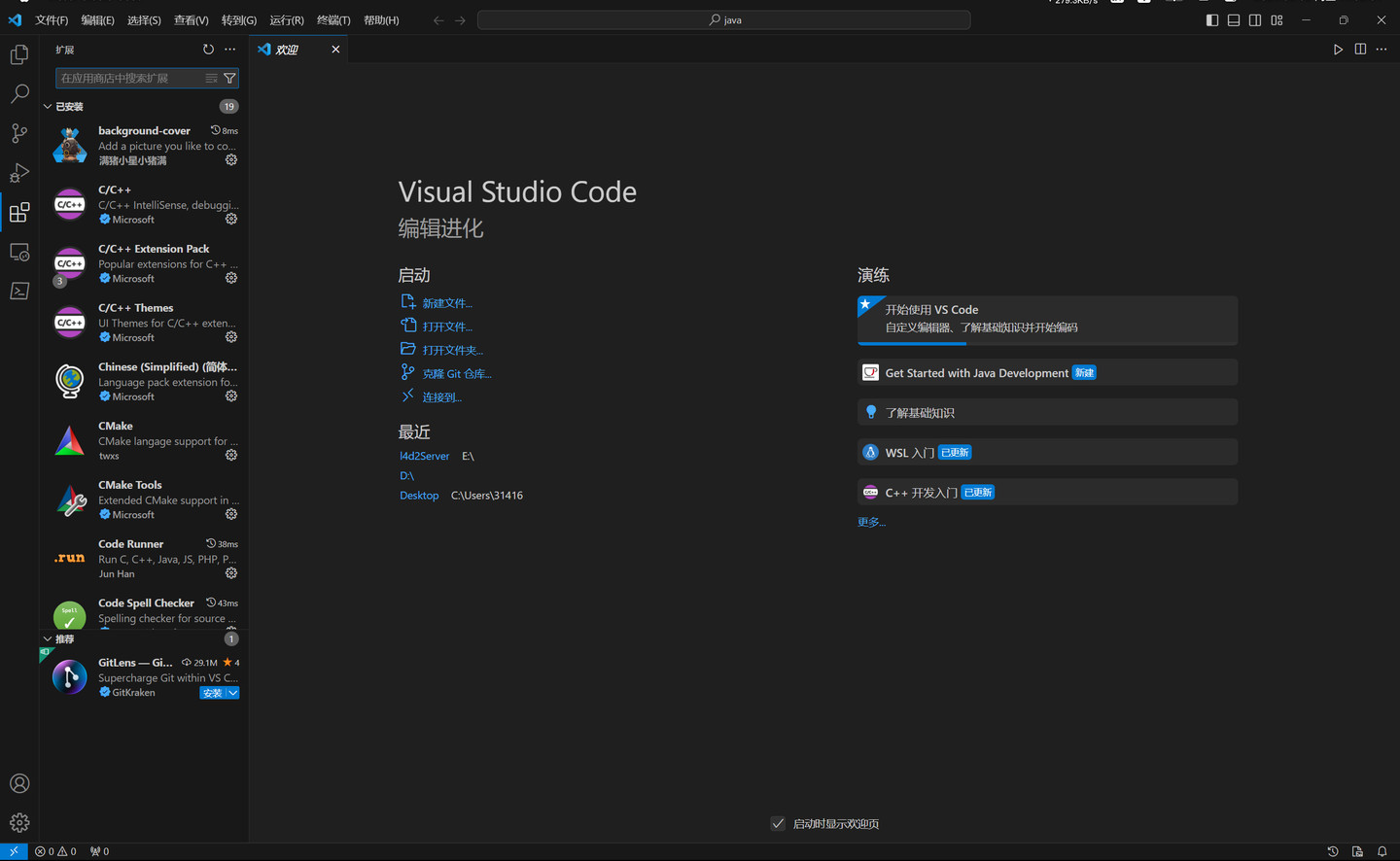Uncheck 启动时显示欢迎页
The image size is (1400, 861).
(x=778, y=823)
